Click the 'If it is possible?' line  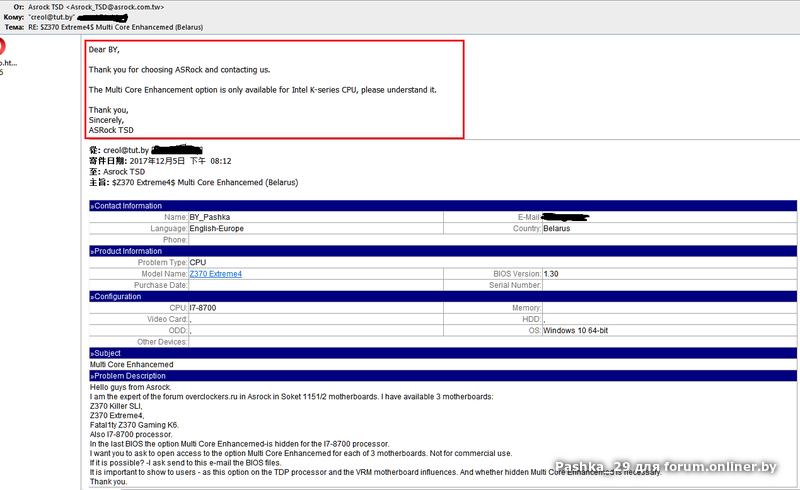[185, 462]
